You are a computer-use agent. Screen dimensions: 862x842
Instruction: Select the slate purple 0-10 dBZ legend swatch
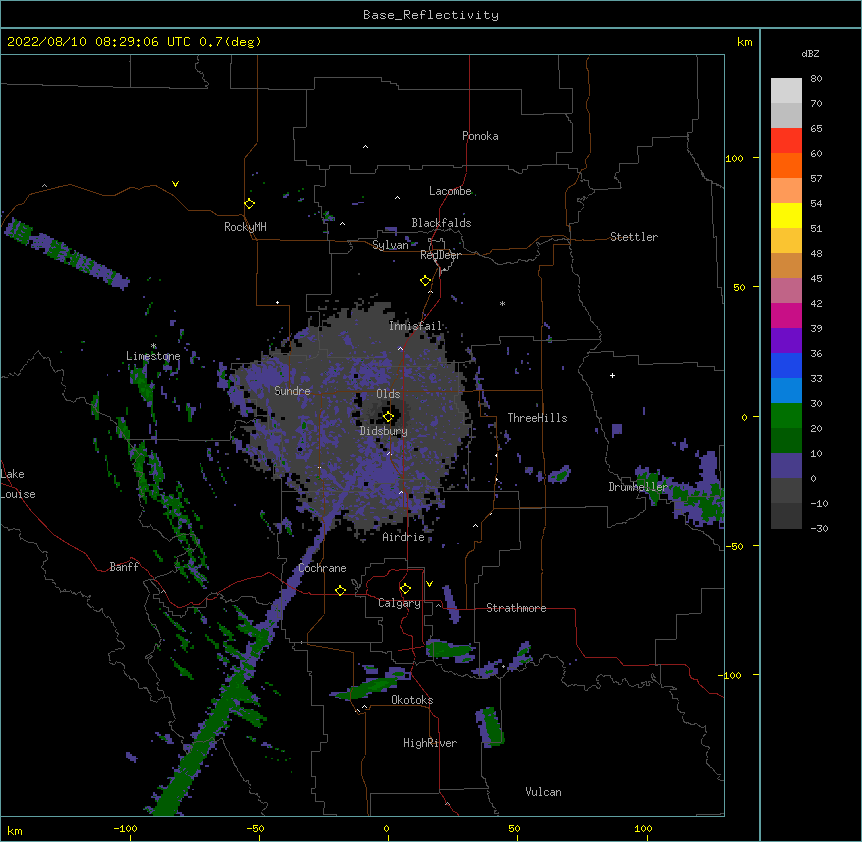click(x=786, y=466)
